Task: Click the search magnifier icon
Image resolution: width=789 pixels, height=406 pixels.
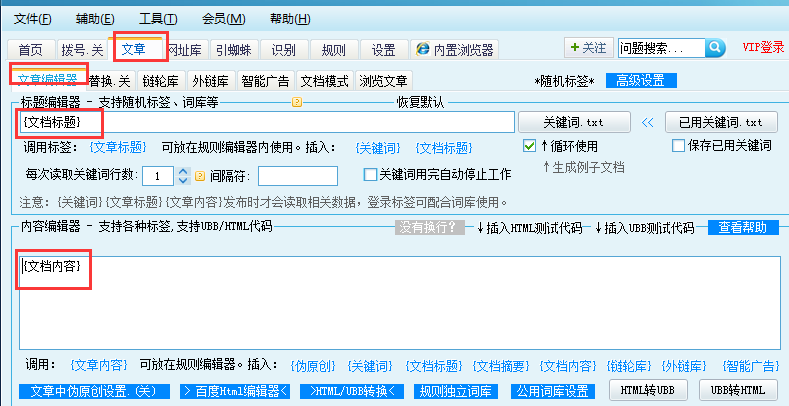Action: point(715,47)
